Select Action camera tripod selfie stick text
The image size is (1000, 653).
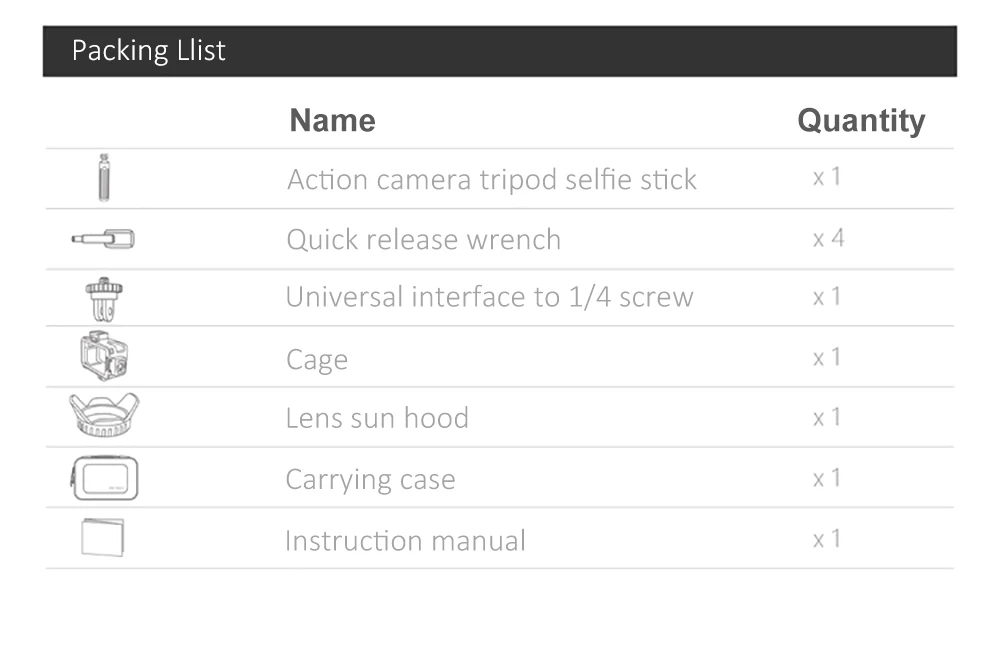[x=492, y=179]
